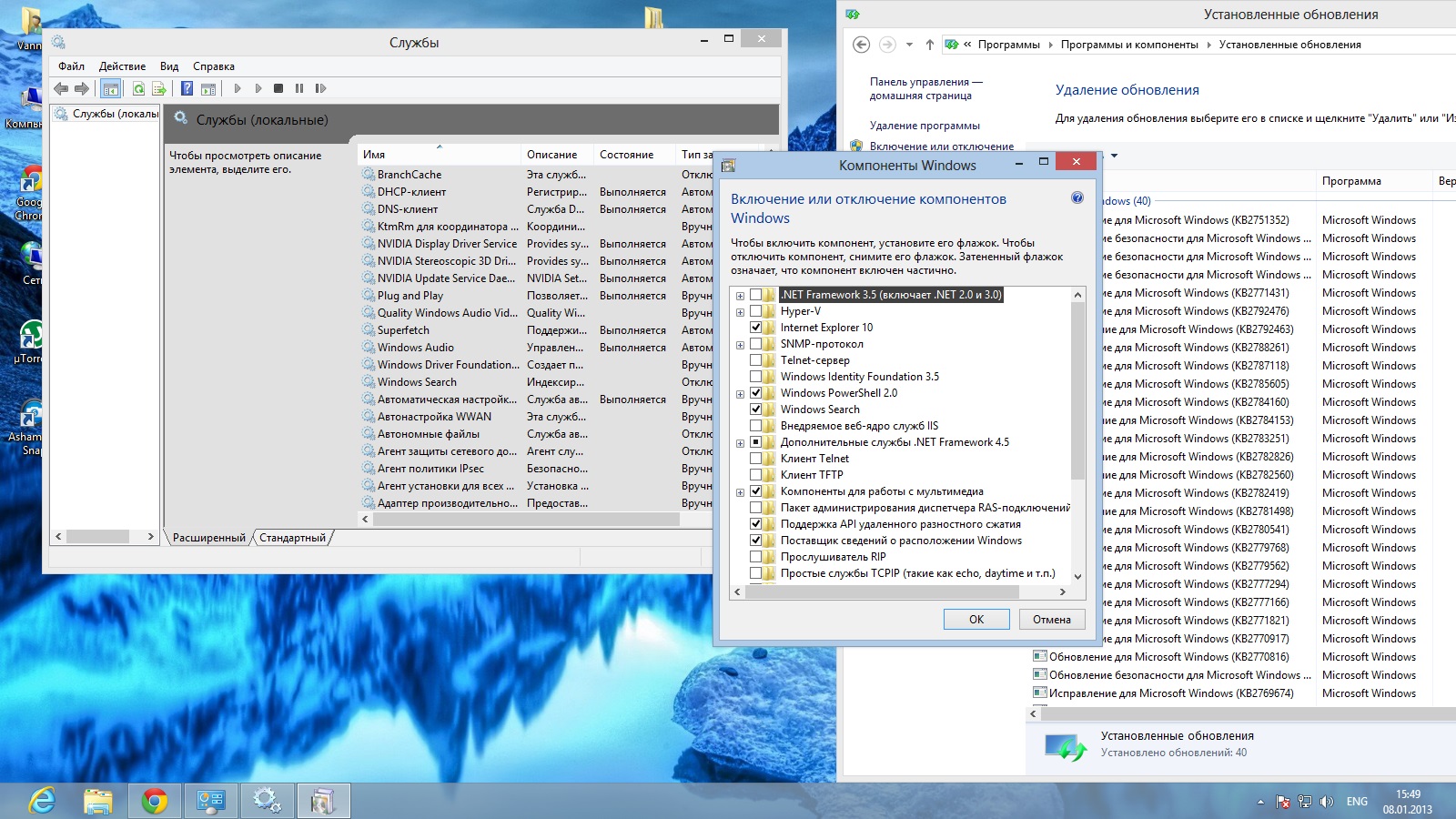Click the Export list icon in Services toolbar
Viewport: 1456px width, 819px height.
coord(159,88)
